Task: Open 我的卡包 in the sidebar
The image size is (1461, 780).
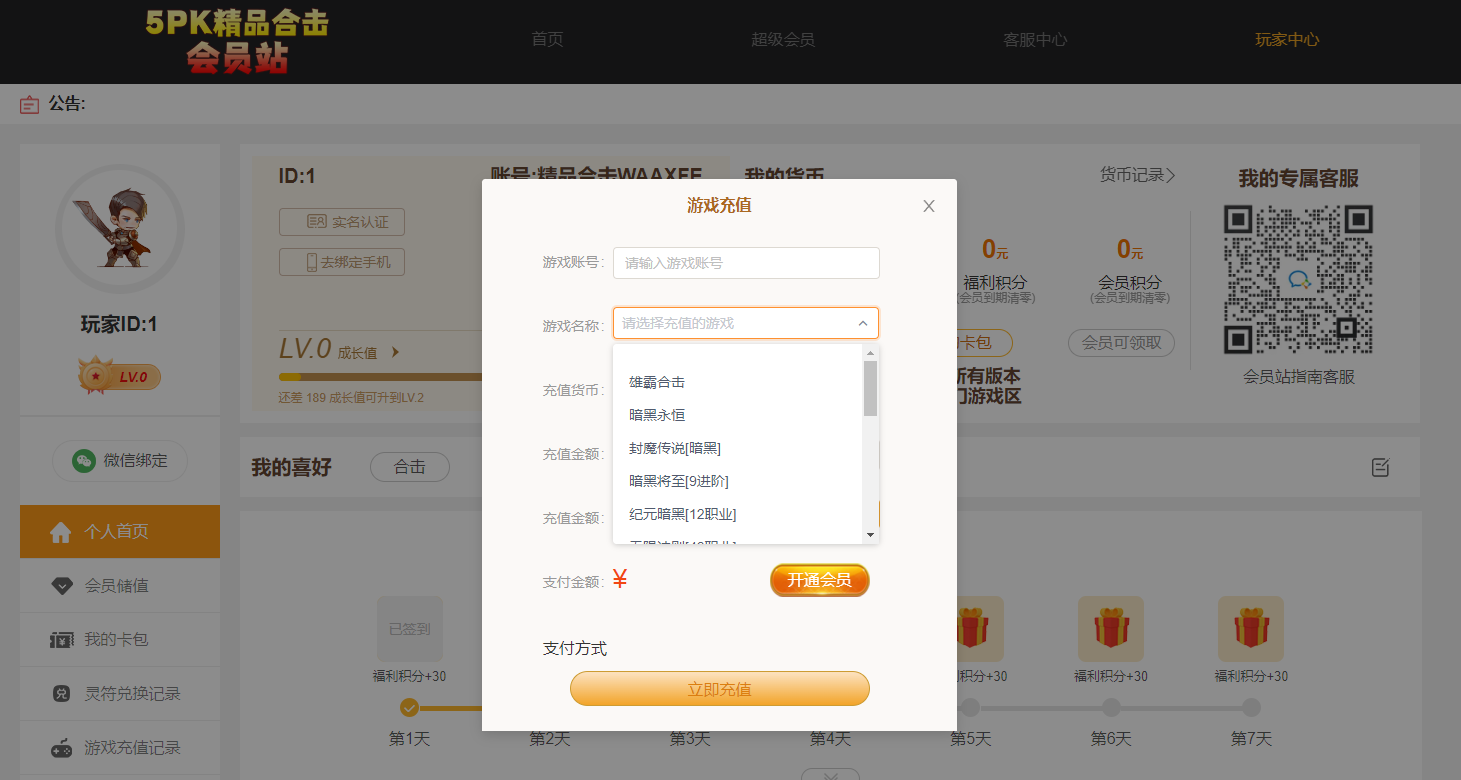Action: tap(116, 640)
